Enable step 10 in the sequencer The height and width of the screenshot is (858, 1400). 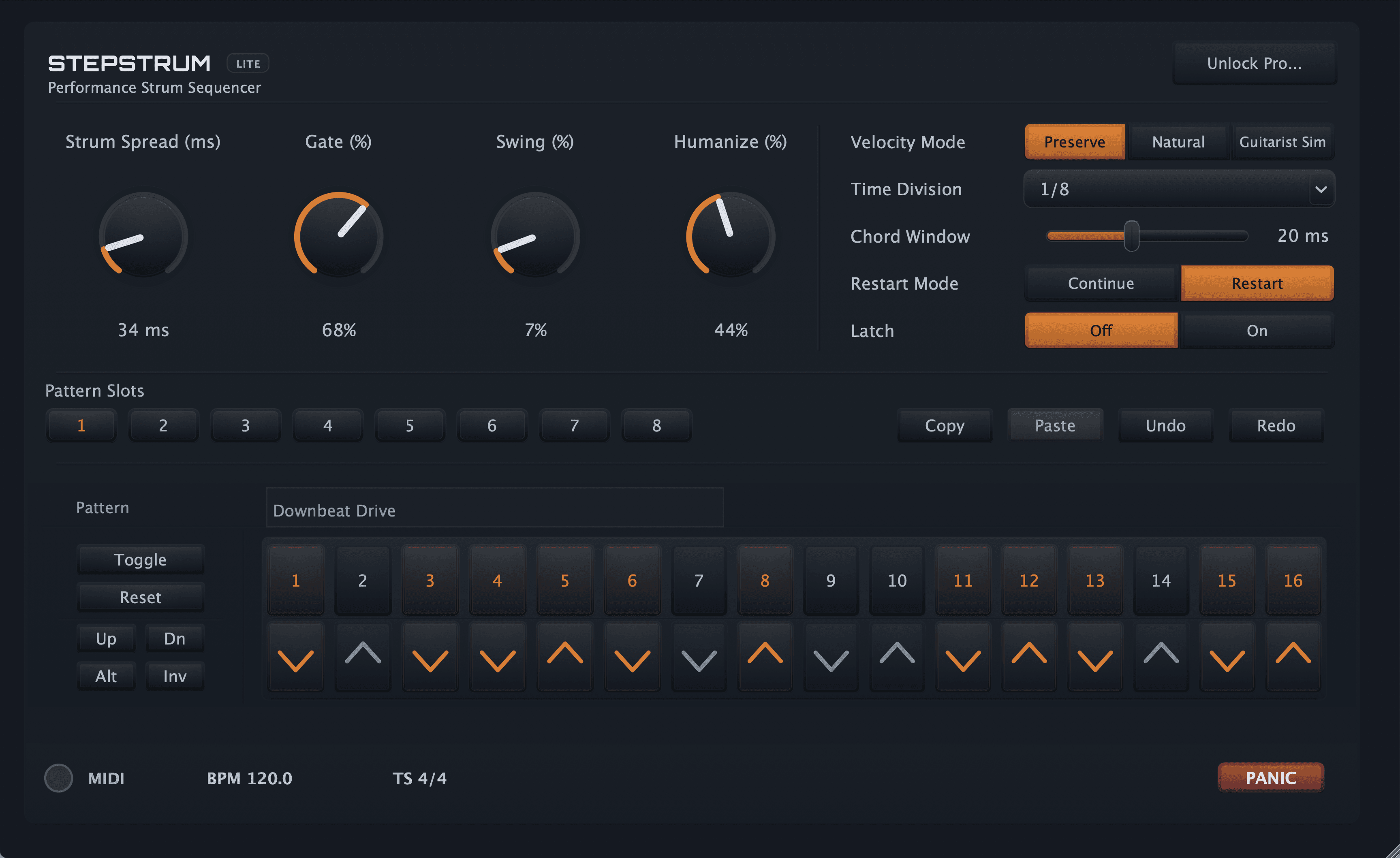point(897,580)
